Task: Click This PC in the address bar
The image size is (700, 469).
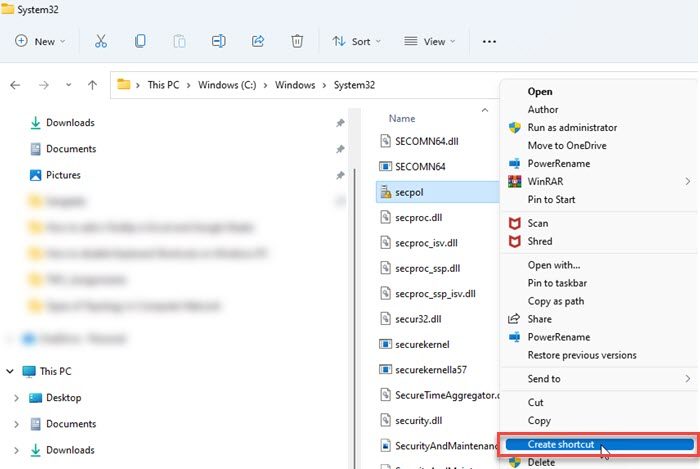Action: click(163, 85)
